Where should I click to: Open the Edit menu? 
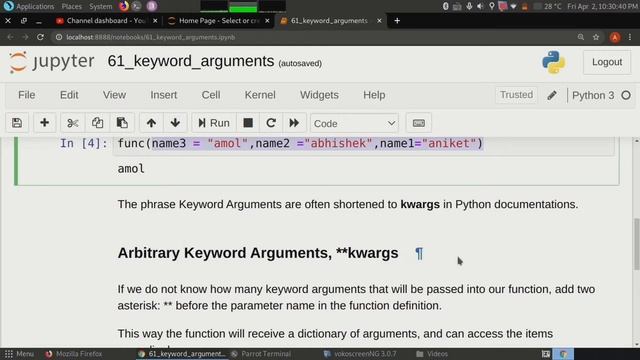[69, 95]
